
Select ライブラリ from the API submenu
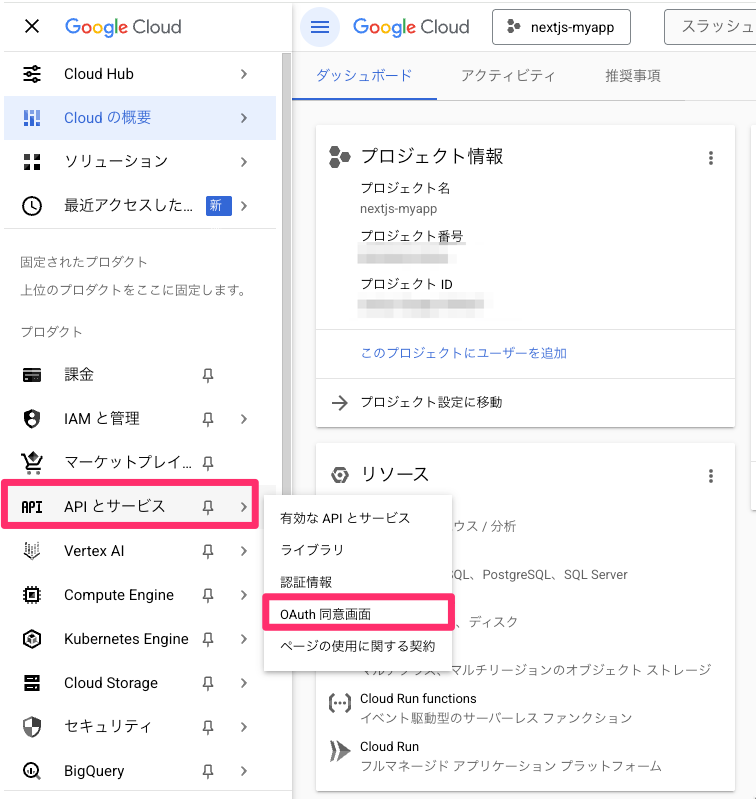click(358, 550)
